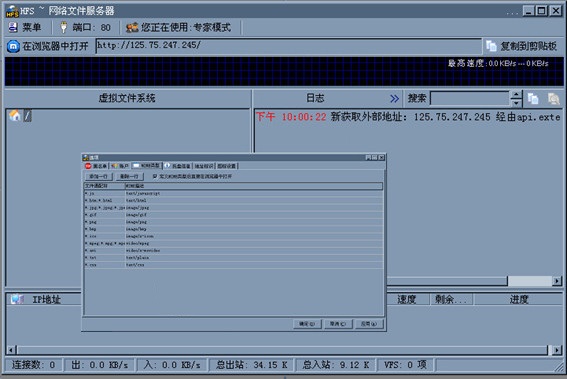Click the right arrow of log horizontal scrollbar
Screen dimensions: 567x379
click(557, 281)
